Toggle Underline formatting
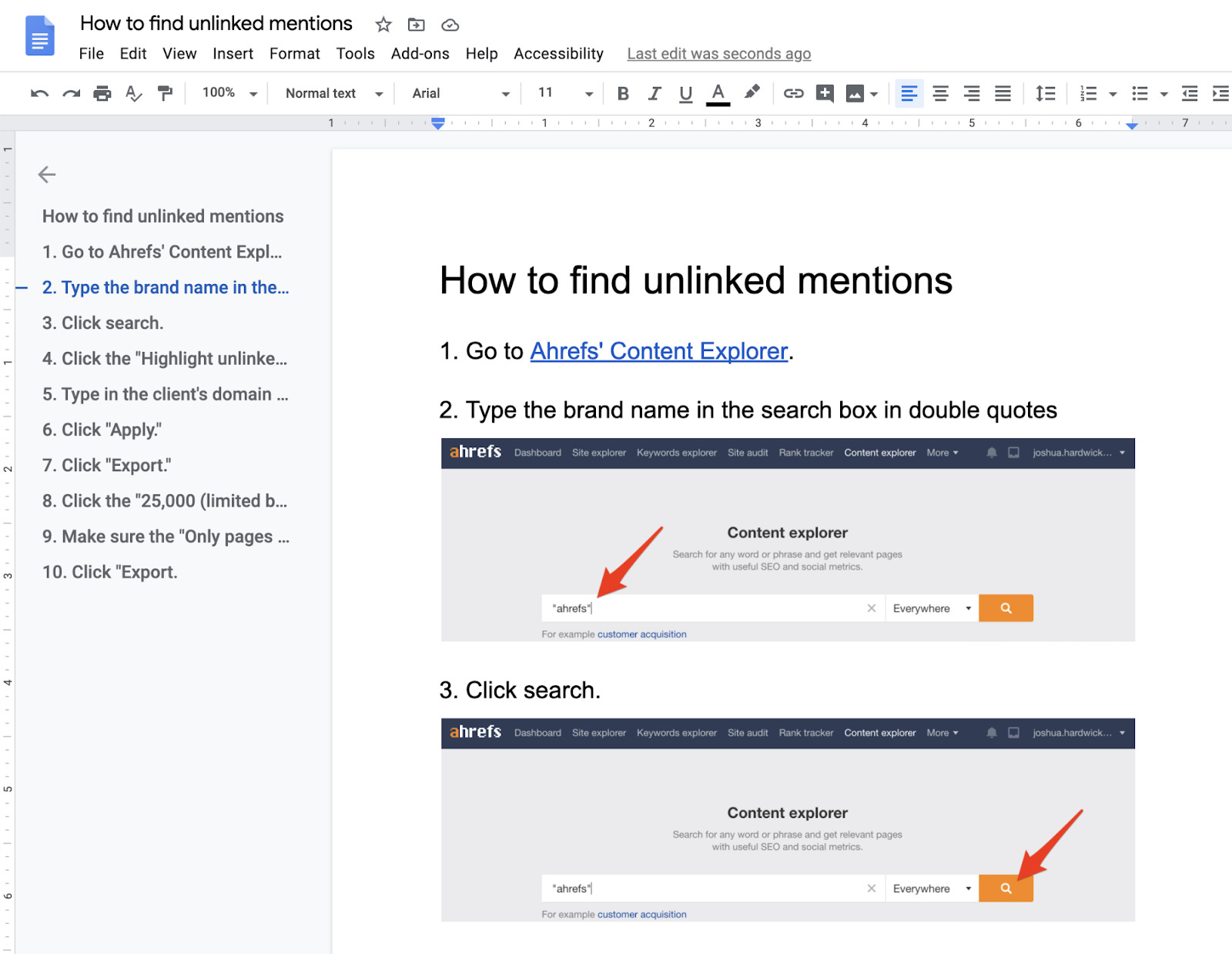This screenshot has height=954, width=1232. click(685, 94)
